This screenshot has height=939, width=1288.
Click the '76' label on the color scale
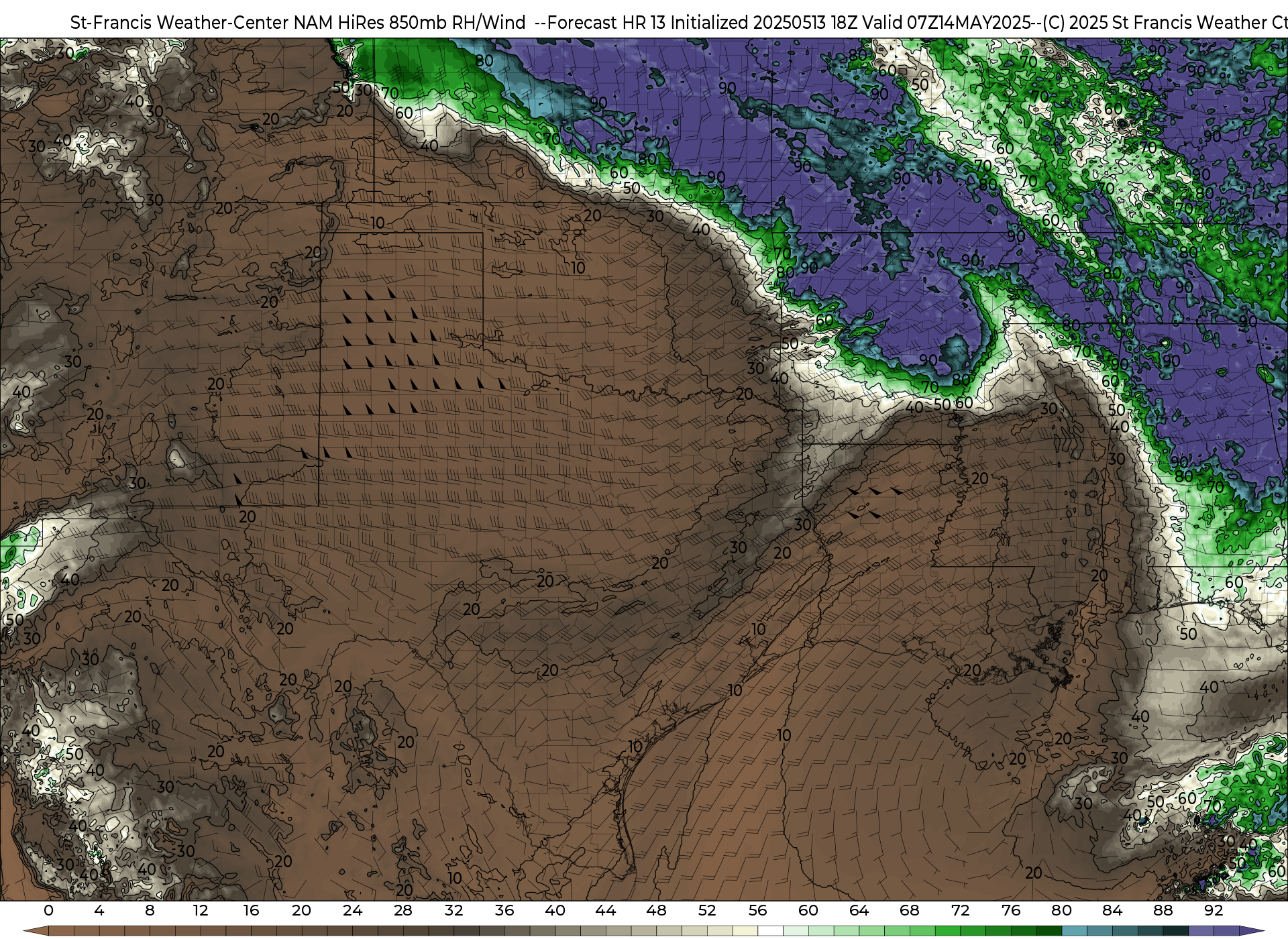[1011, 910]
